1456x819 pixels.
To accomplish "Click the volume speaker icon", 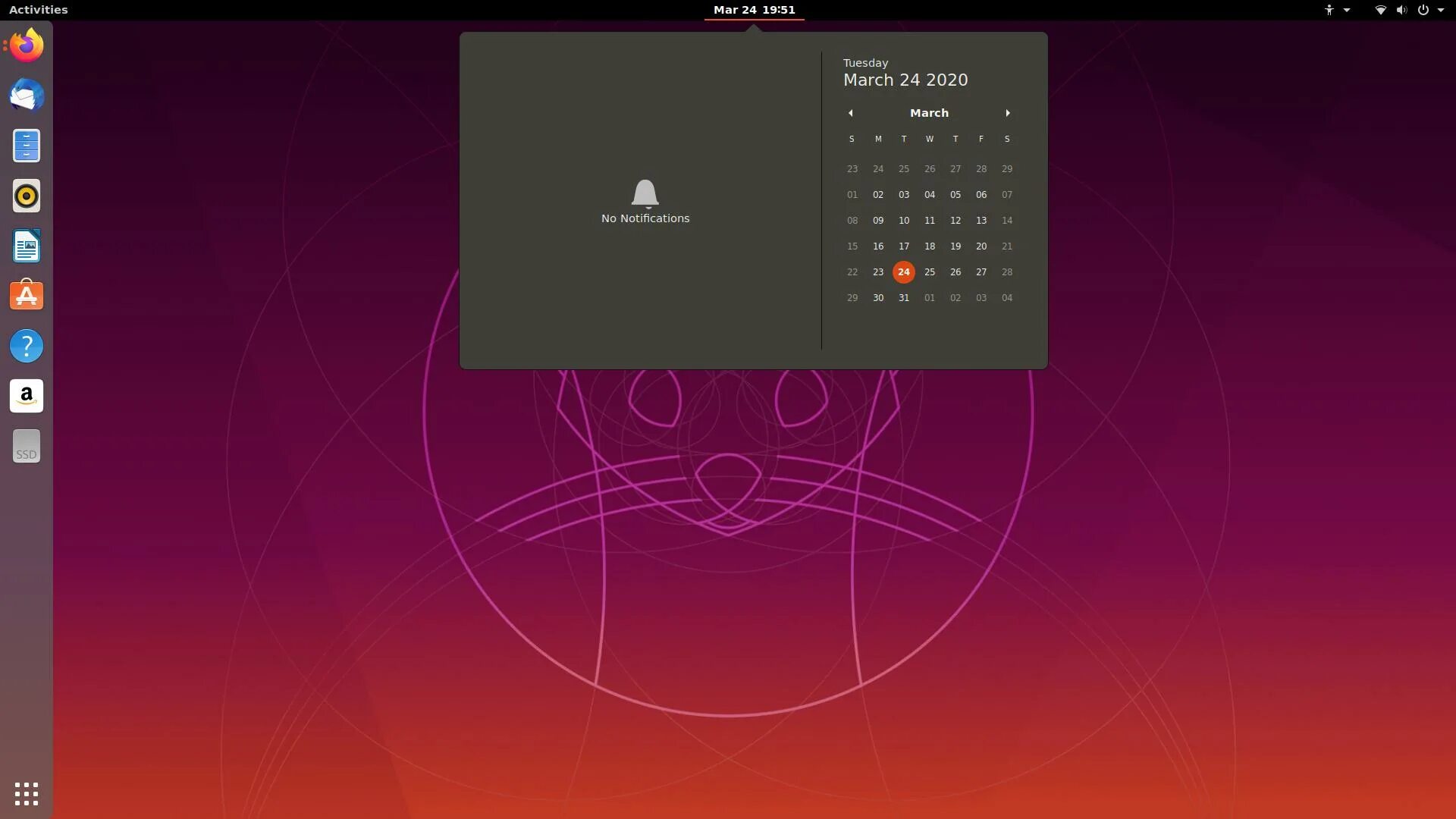I will coord(1401,10).
